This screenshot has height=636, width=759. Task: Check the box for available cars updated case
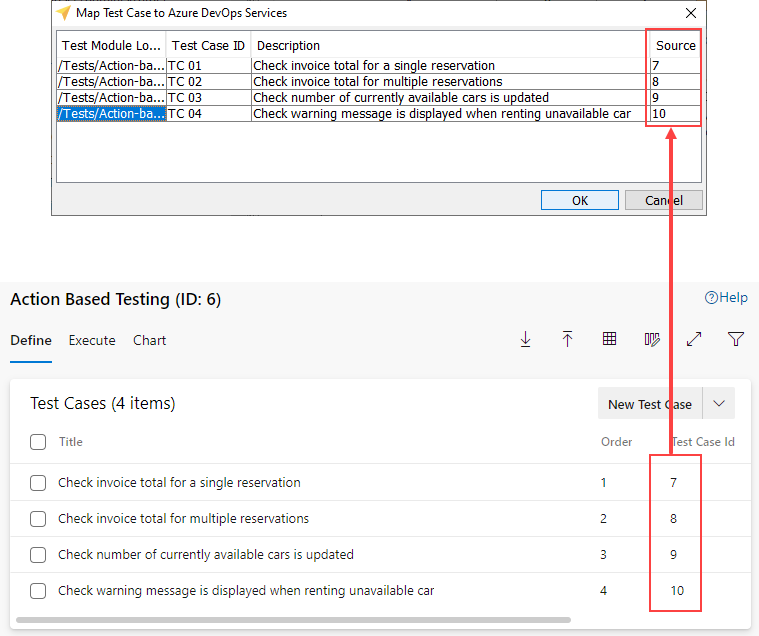(38, 555)
